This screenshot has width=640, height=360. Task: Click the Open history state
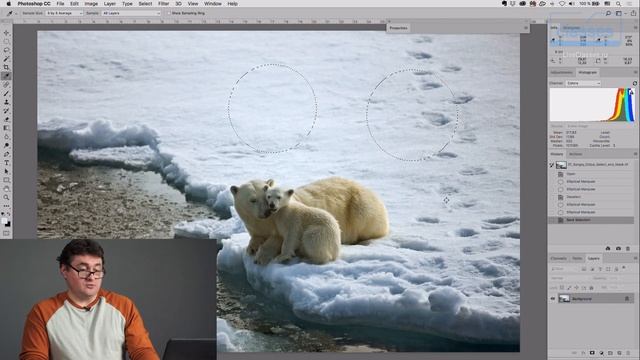click(x=592, y=173)
